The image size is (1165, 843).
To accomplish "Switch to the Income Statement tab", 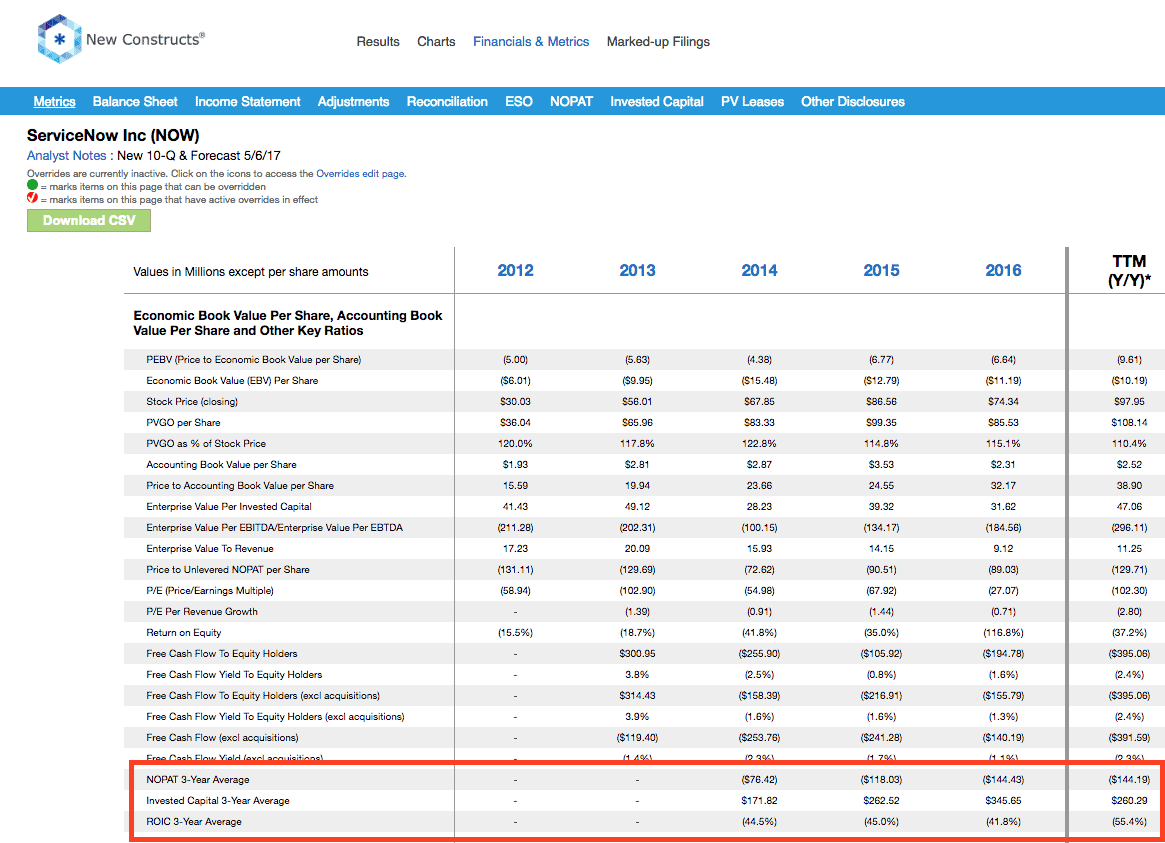I will (x=247, y=102).
